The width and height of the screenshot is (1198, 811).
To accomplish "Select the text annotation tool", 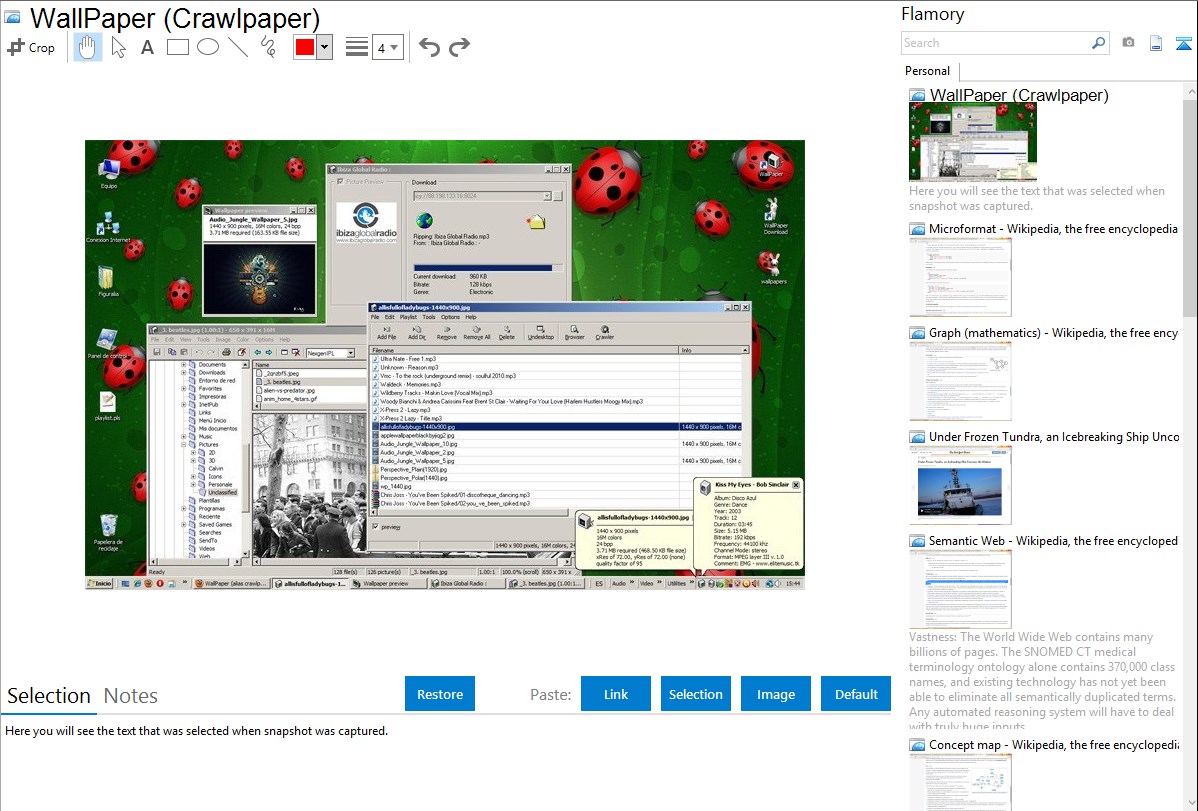I will [147, 47].
